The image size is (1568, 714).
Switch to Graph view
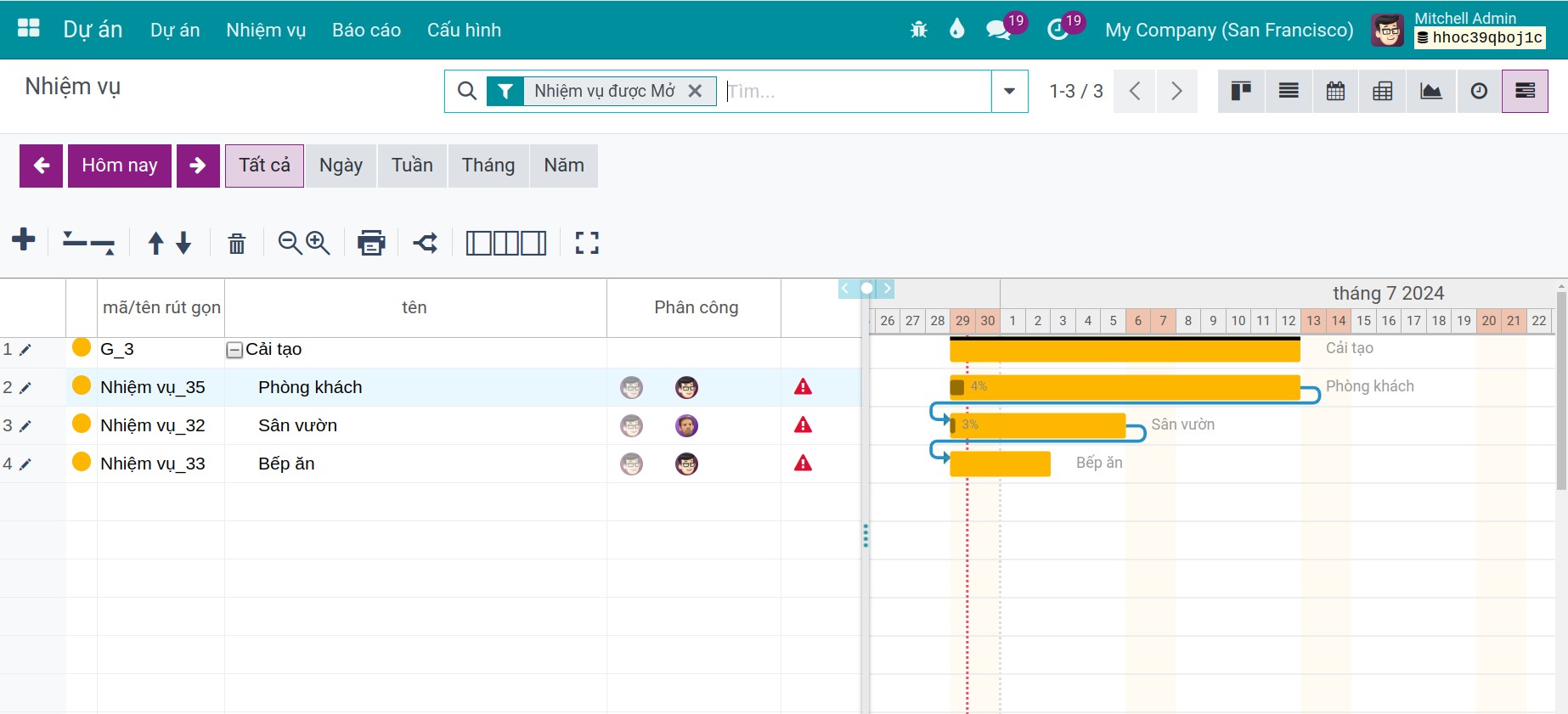click(x=1430, y=91)
